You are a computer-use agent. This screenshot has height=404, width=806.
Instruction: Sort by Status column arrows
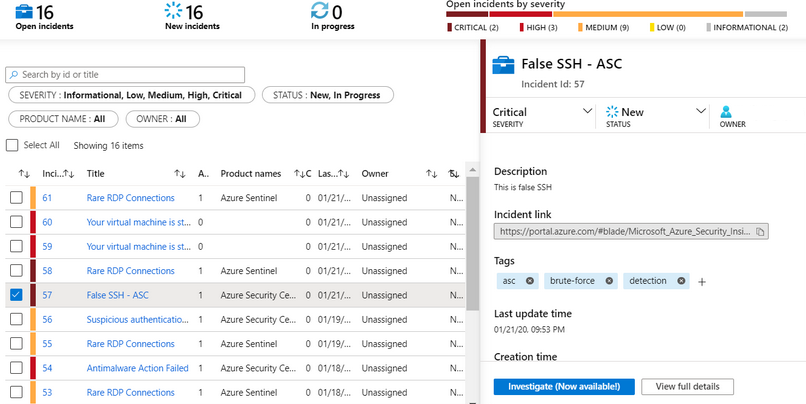[x=454, y=174]
